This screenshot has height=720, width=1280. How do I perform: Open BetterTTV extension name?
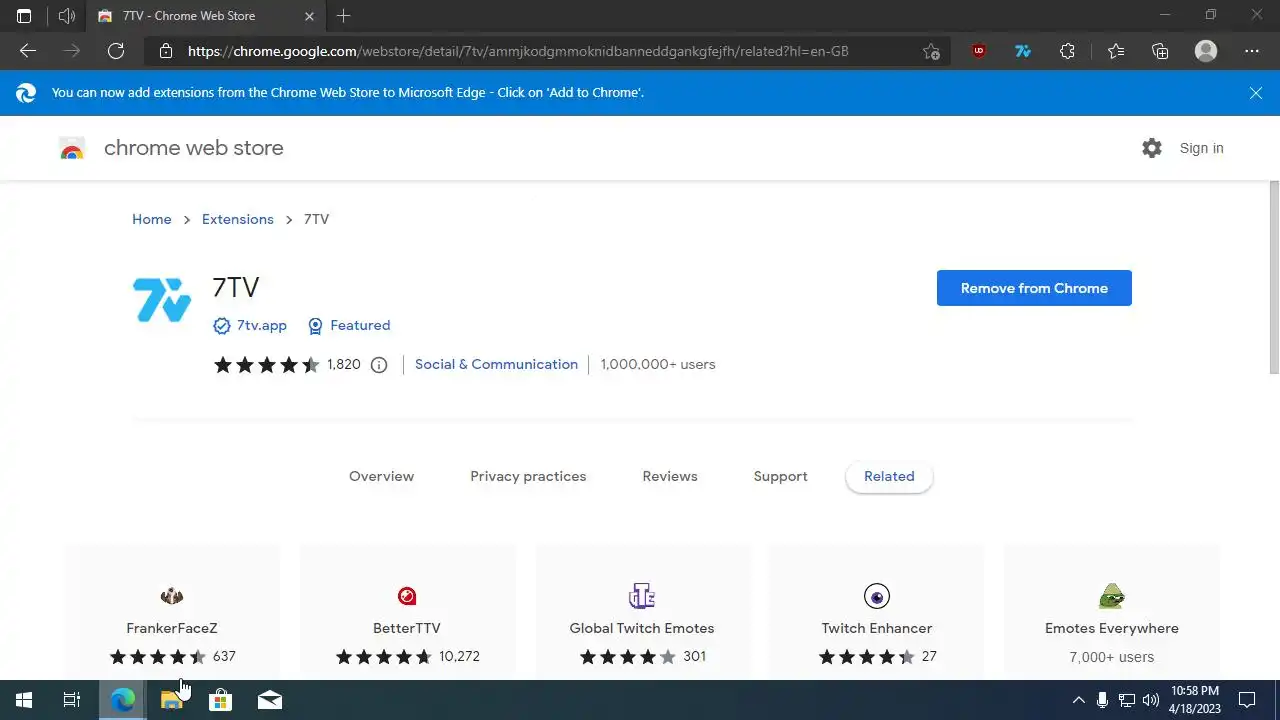(407, 629)
